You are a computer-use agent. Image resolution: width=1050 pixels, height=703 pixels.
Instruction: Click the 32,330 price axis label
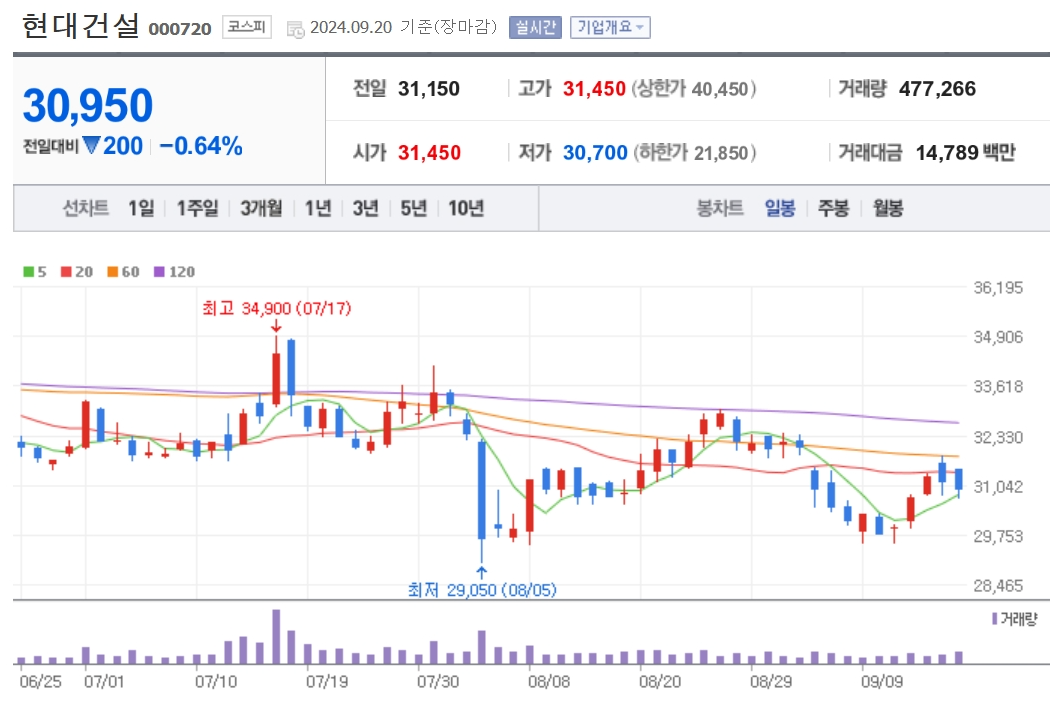coord(998,437)
